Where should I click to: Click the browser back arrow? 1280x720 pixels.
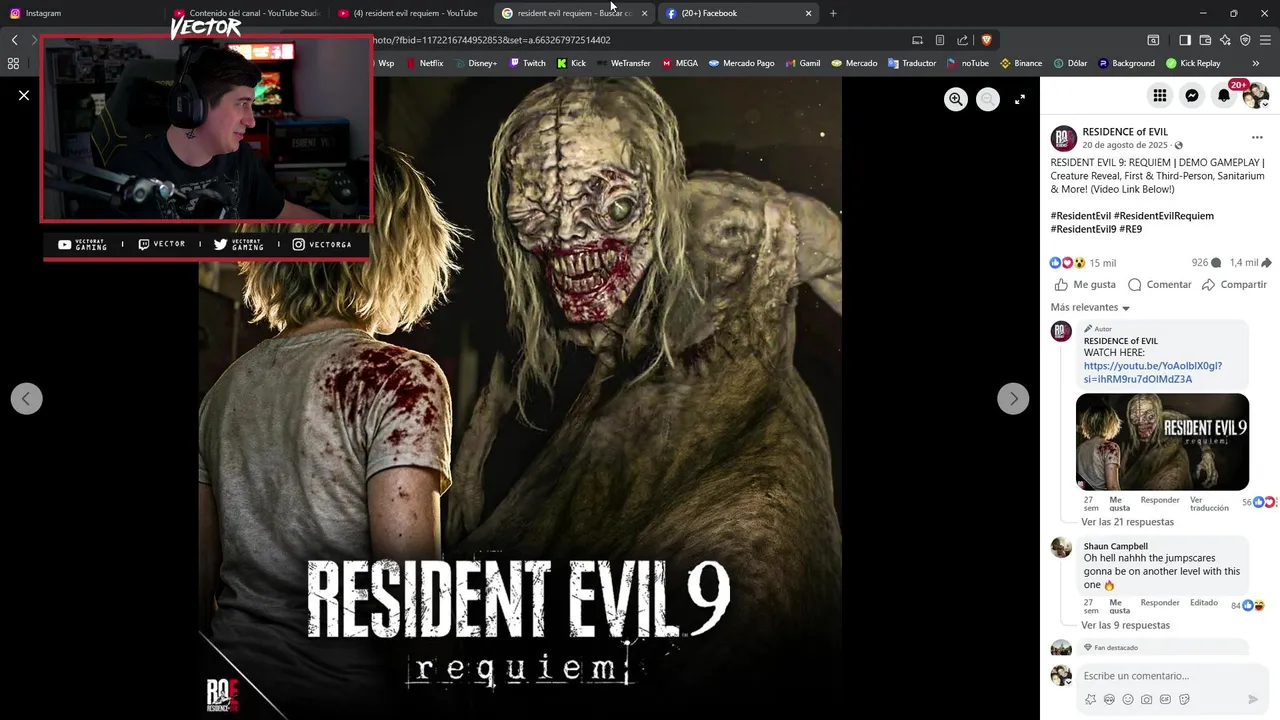[x=14, y=40]
